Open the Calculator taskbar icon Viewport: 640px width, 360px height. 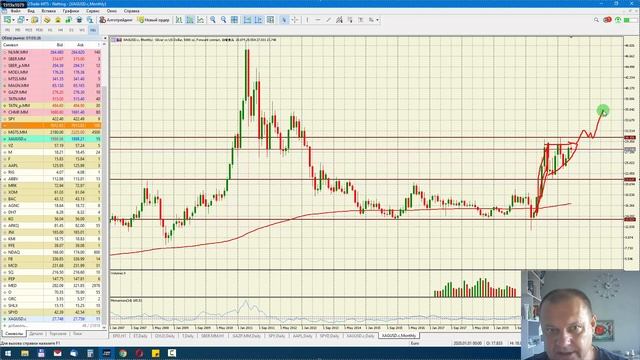90,353
